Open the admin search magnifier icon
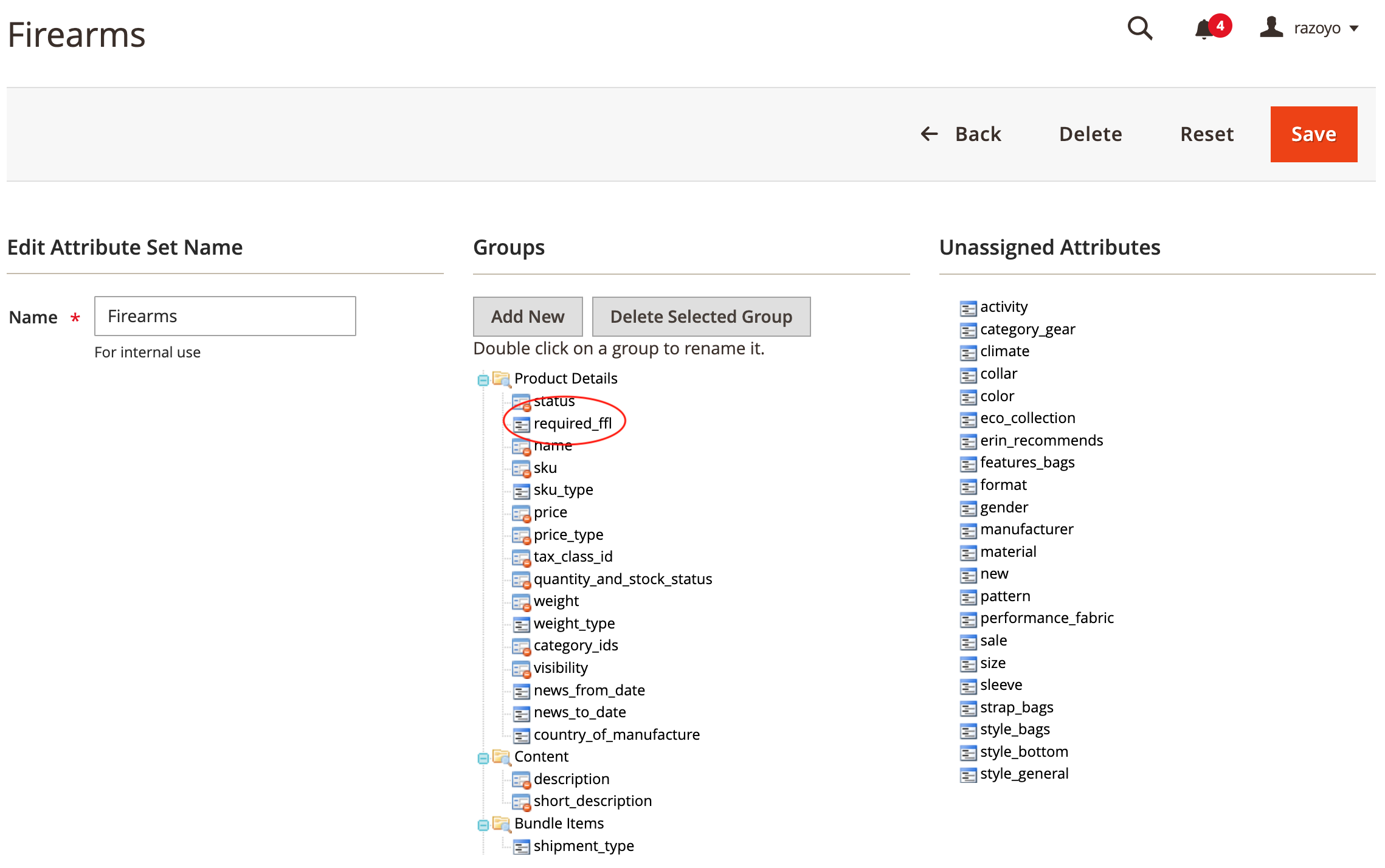 coord(1139,28)
